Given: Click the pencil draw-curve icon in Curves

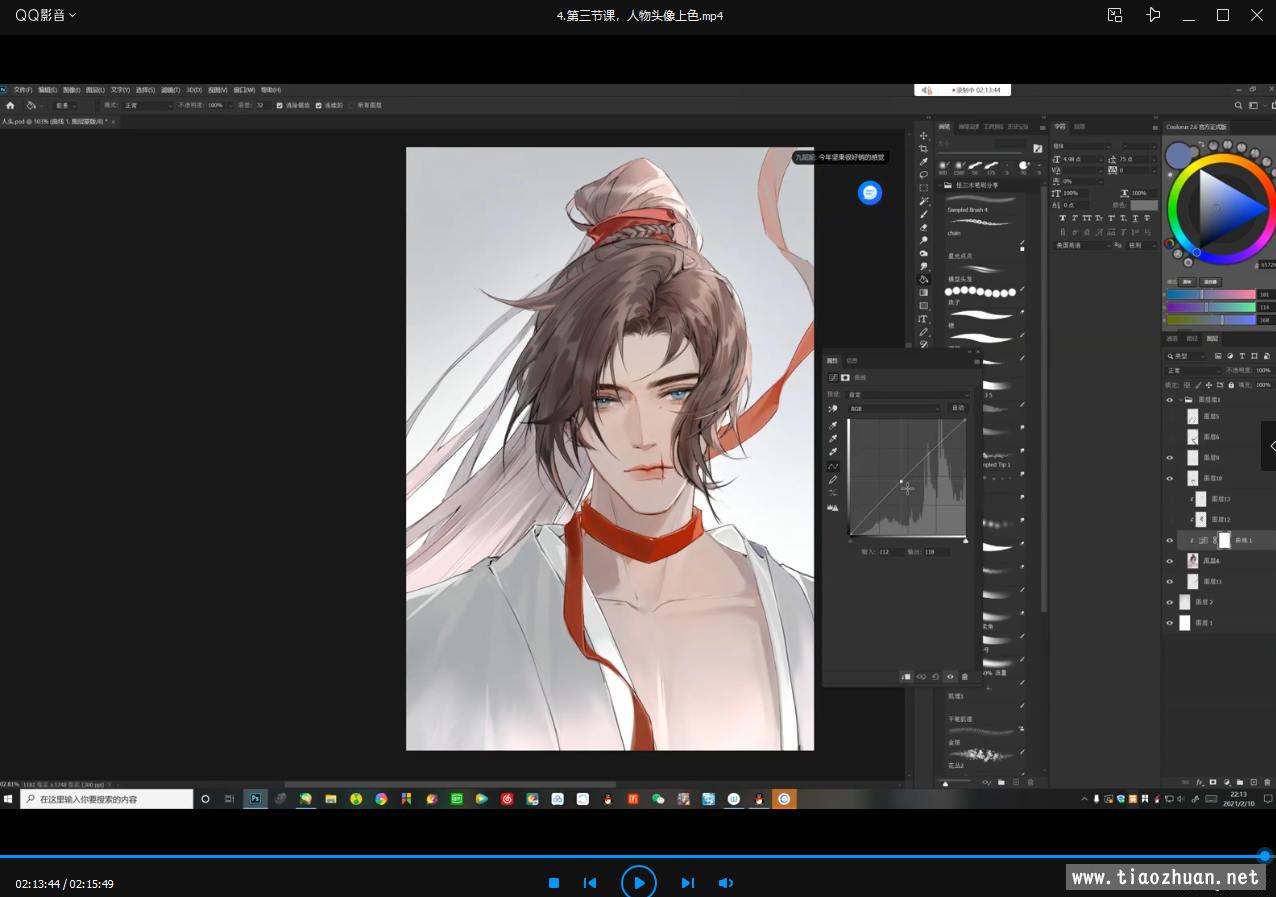Looking at the screenshot, I should click(832, 479).
